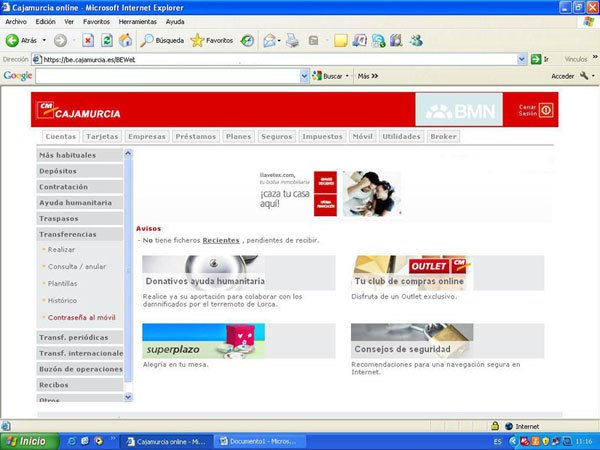The image size is (600, 450).
Task: Click Realizar under Transferencias
Action: [x=61, y=249]
